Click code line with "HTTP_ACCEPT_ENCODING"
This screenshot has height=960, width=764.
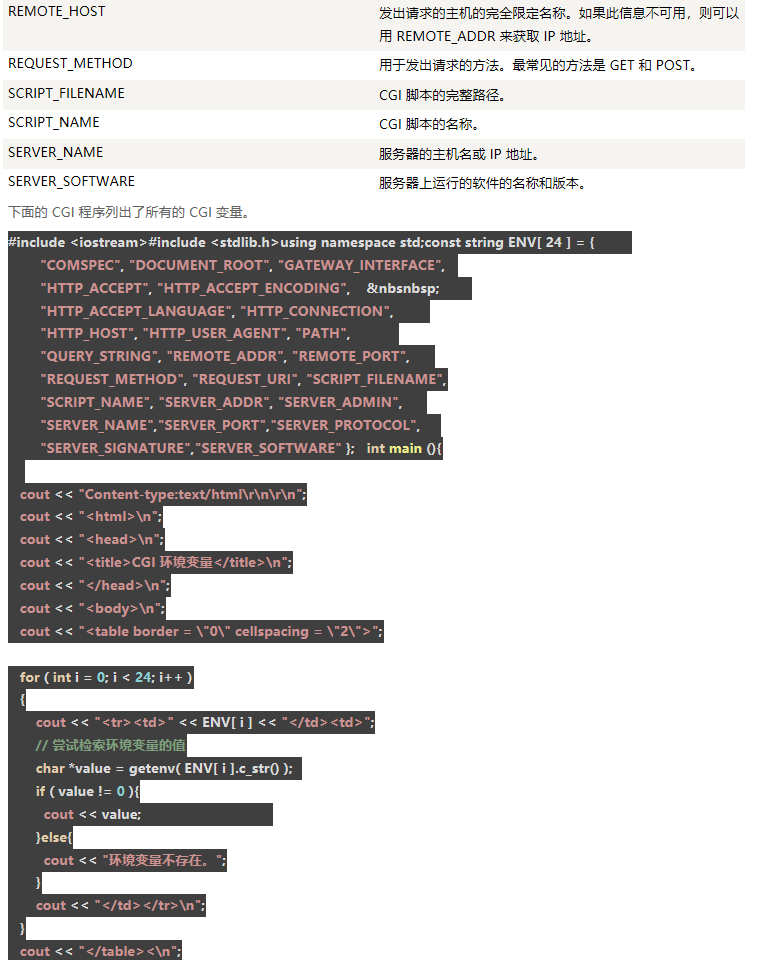240,288
